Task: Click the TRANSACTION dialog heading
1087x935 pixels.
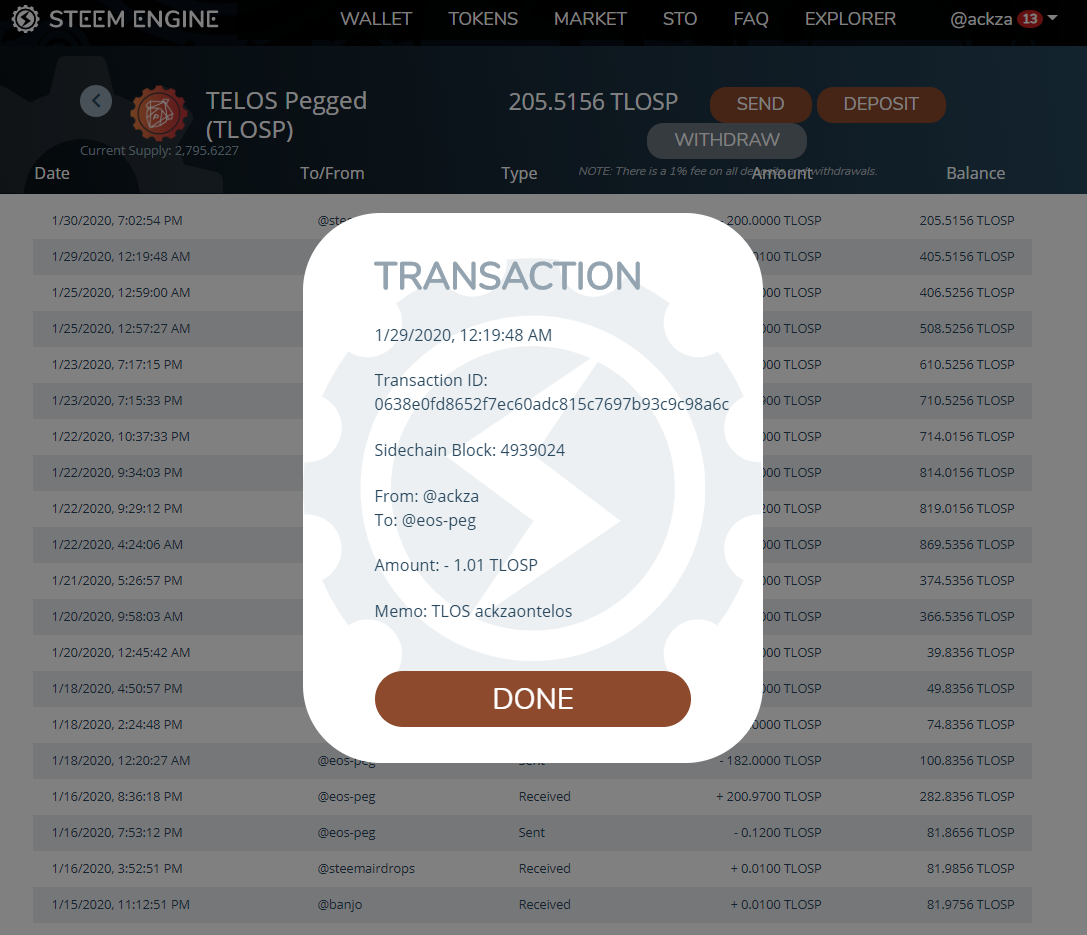Action: (507, 276)
